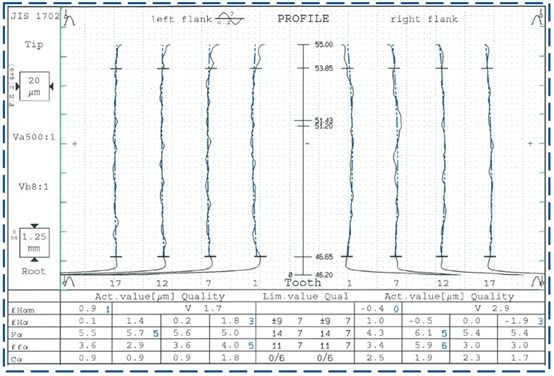Image resolution: width=554 pixels, height=376 pixels.
Task: Click the fHαm row header
Action: point(23,310)
